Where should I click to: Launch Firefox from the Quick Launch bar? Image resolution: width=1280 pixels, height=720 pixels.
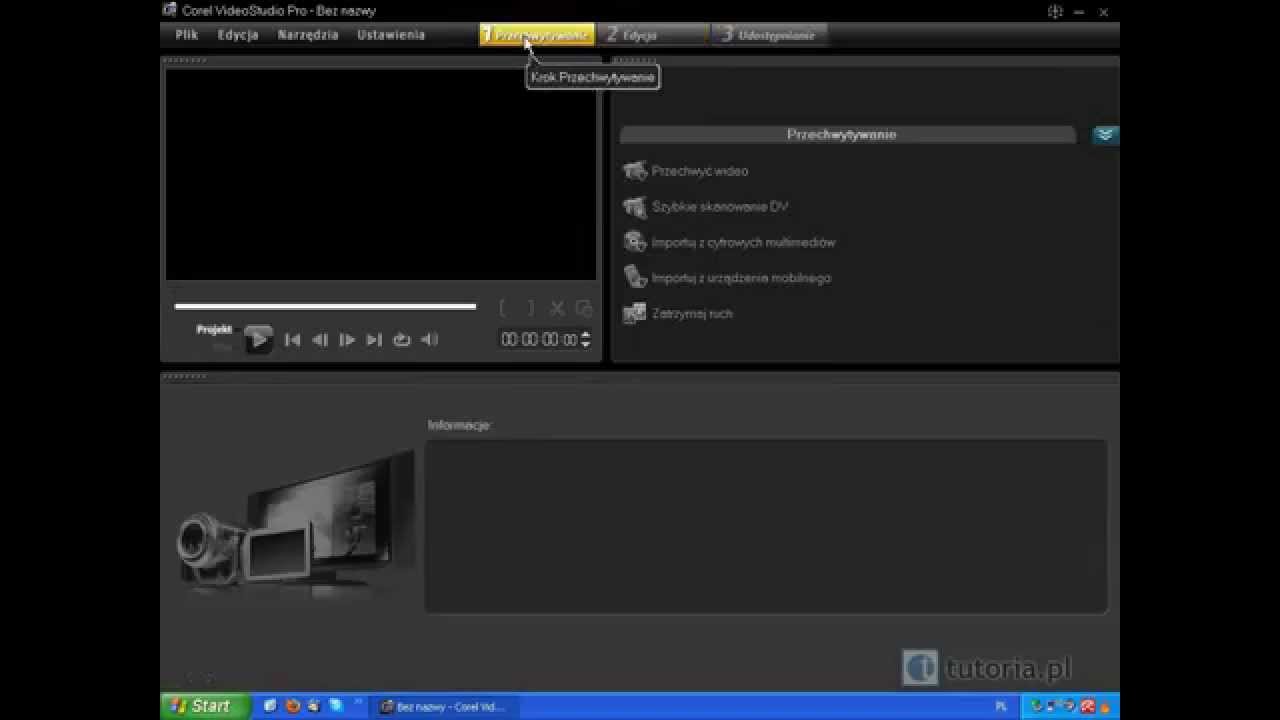293,706
